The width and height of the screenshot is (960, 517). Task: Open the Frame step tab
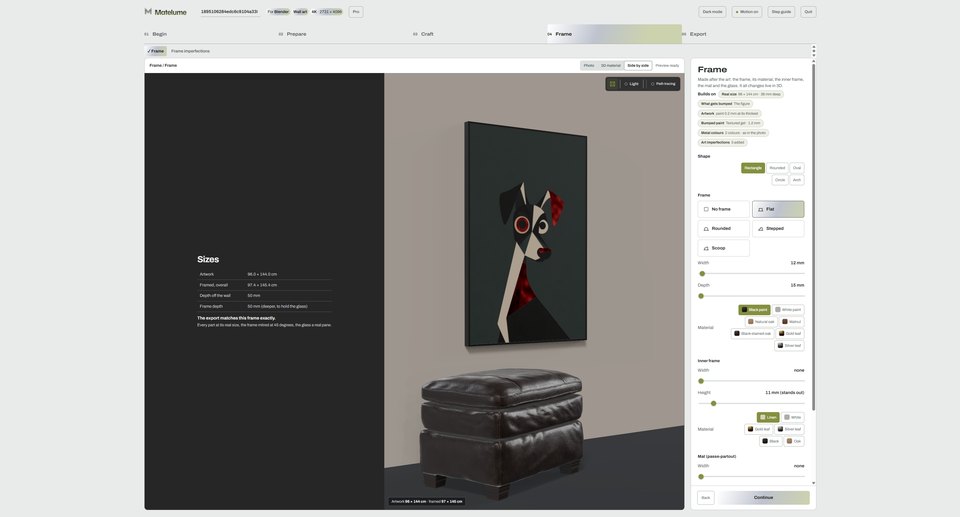pos(614,34)
